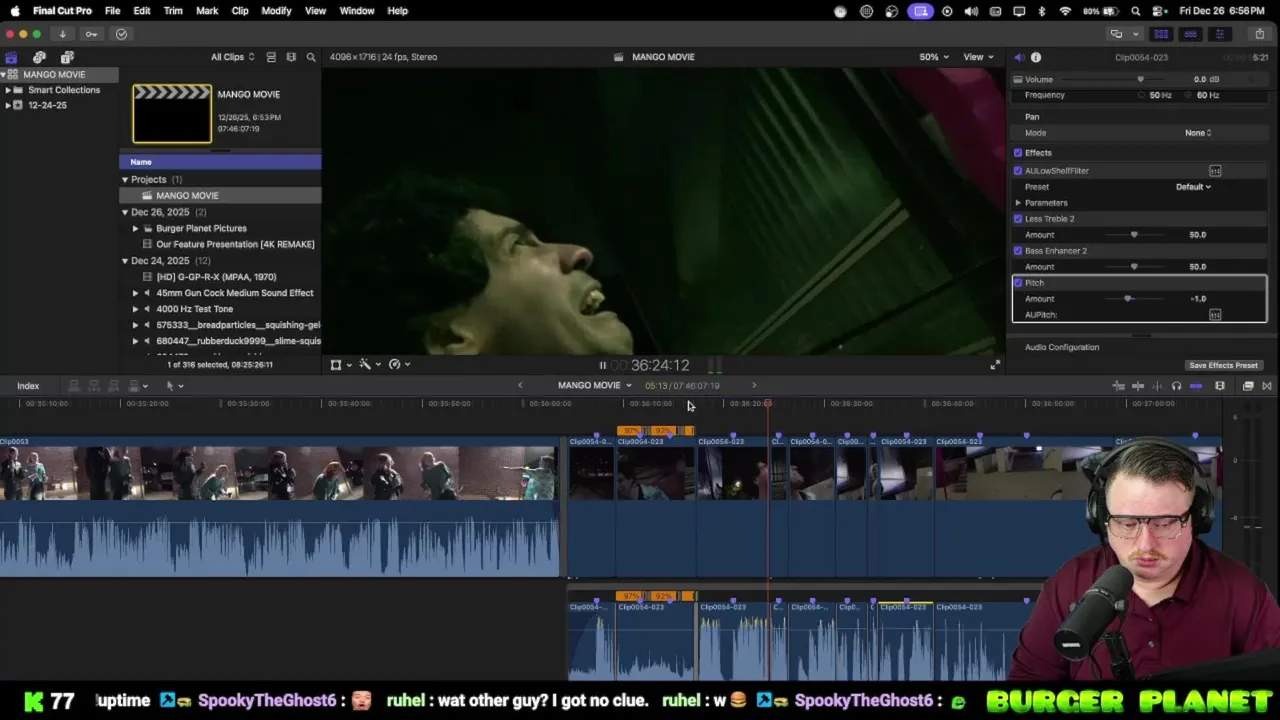This screenshot has height=720, width=1280.
Task: Show the Effects browser icon
Action: tap(1247, 386)
